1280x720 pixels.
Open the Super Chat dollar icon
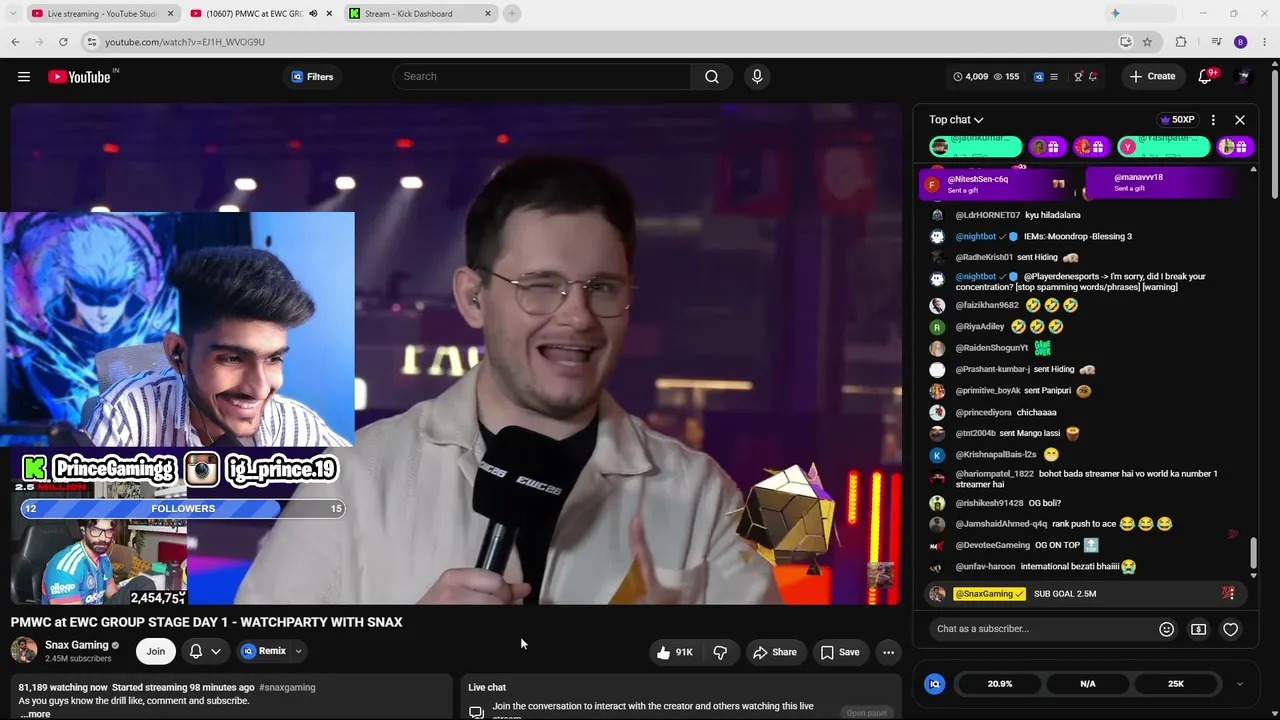1198,629
